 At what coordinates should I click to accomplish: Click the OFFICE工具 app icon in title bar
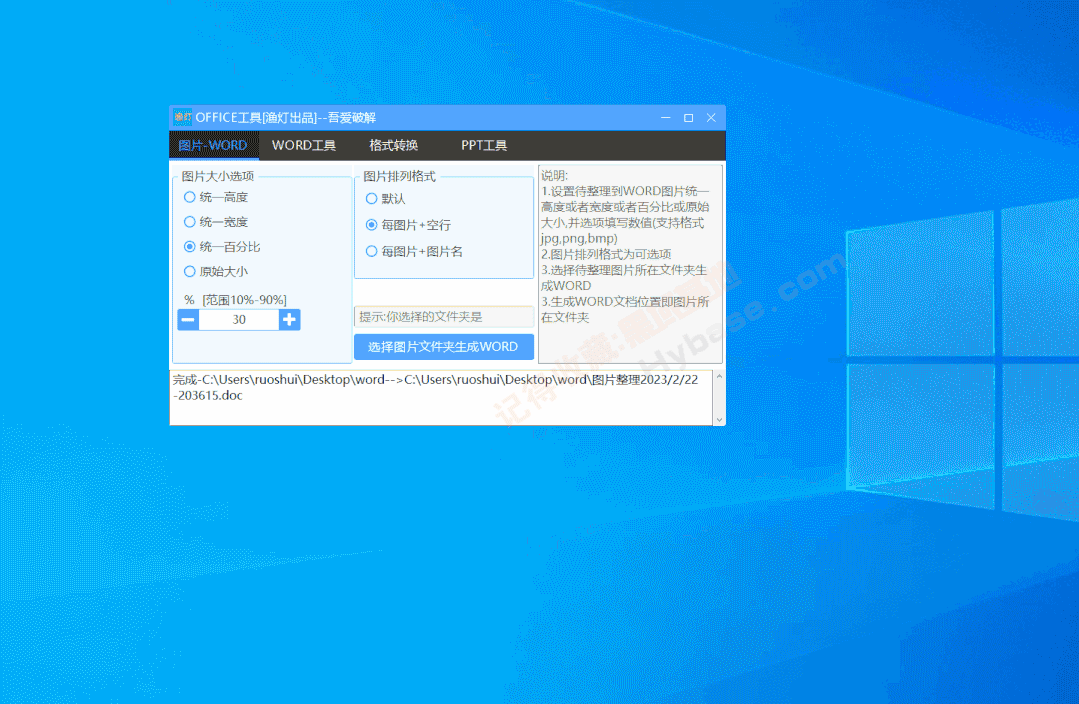point(182,118)
